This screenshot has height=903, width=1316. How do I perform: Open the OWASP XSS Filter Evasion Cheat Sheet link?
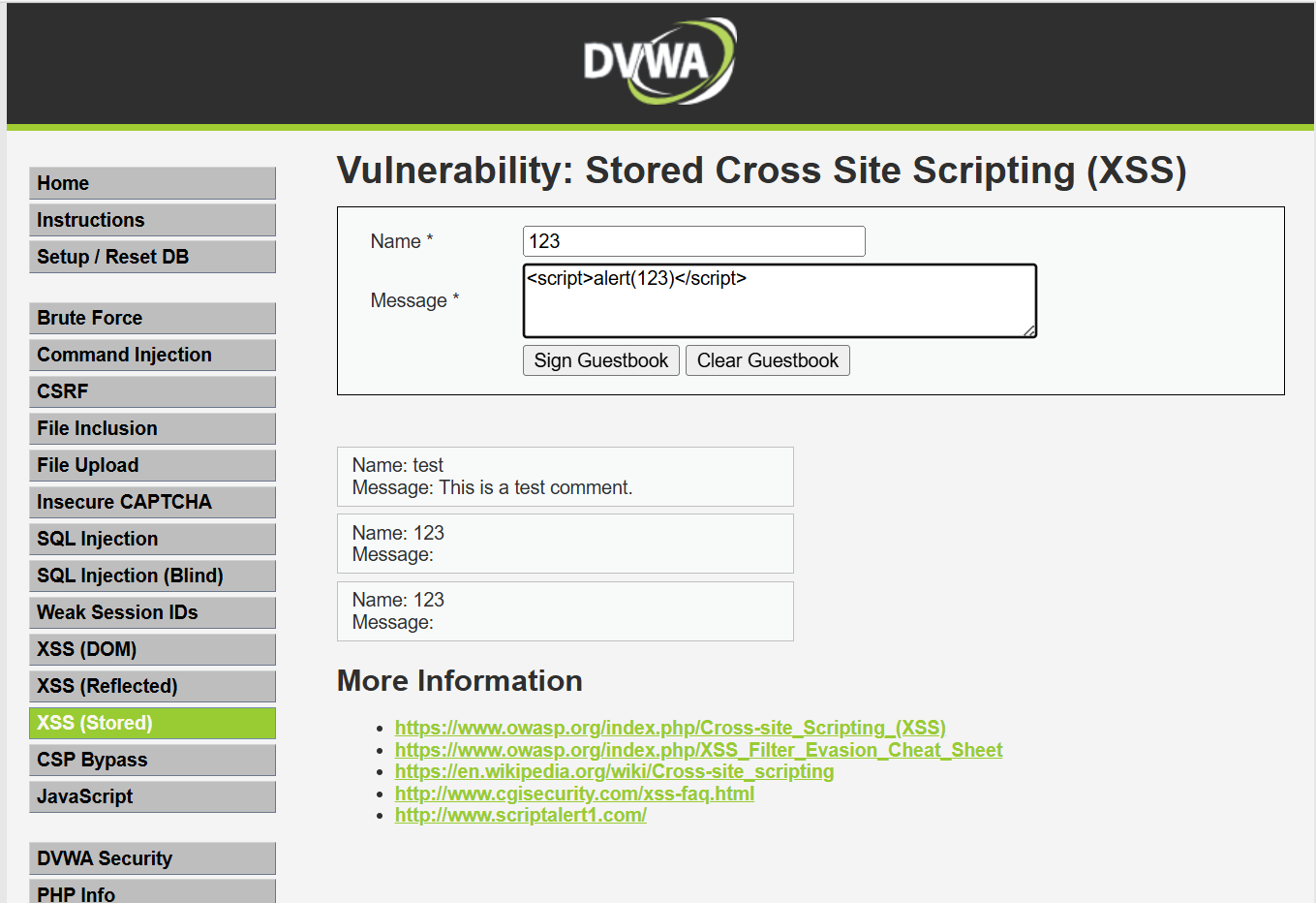[698, 750]
